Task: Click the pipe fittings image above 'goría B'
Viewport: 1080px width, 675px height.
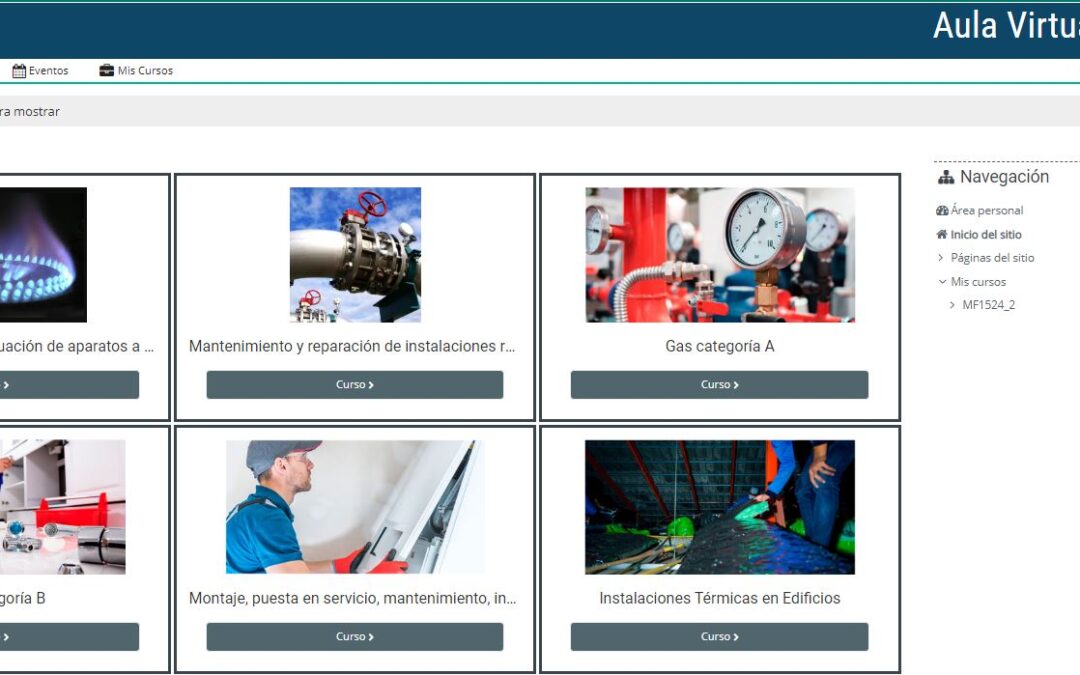Action: [63, 507]
